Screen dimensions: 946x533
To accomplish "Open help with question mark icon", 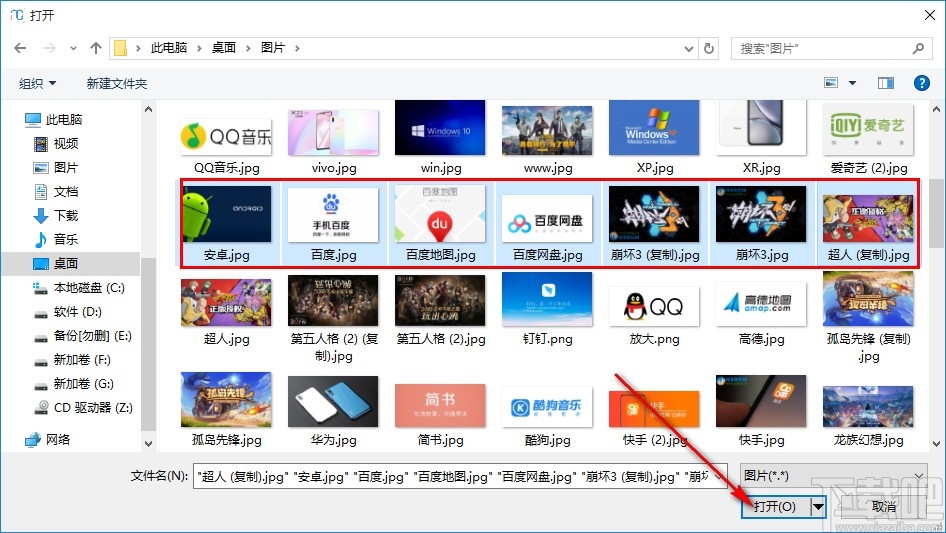I will click(922, 83).
